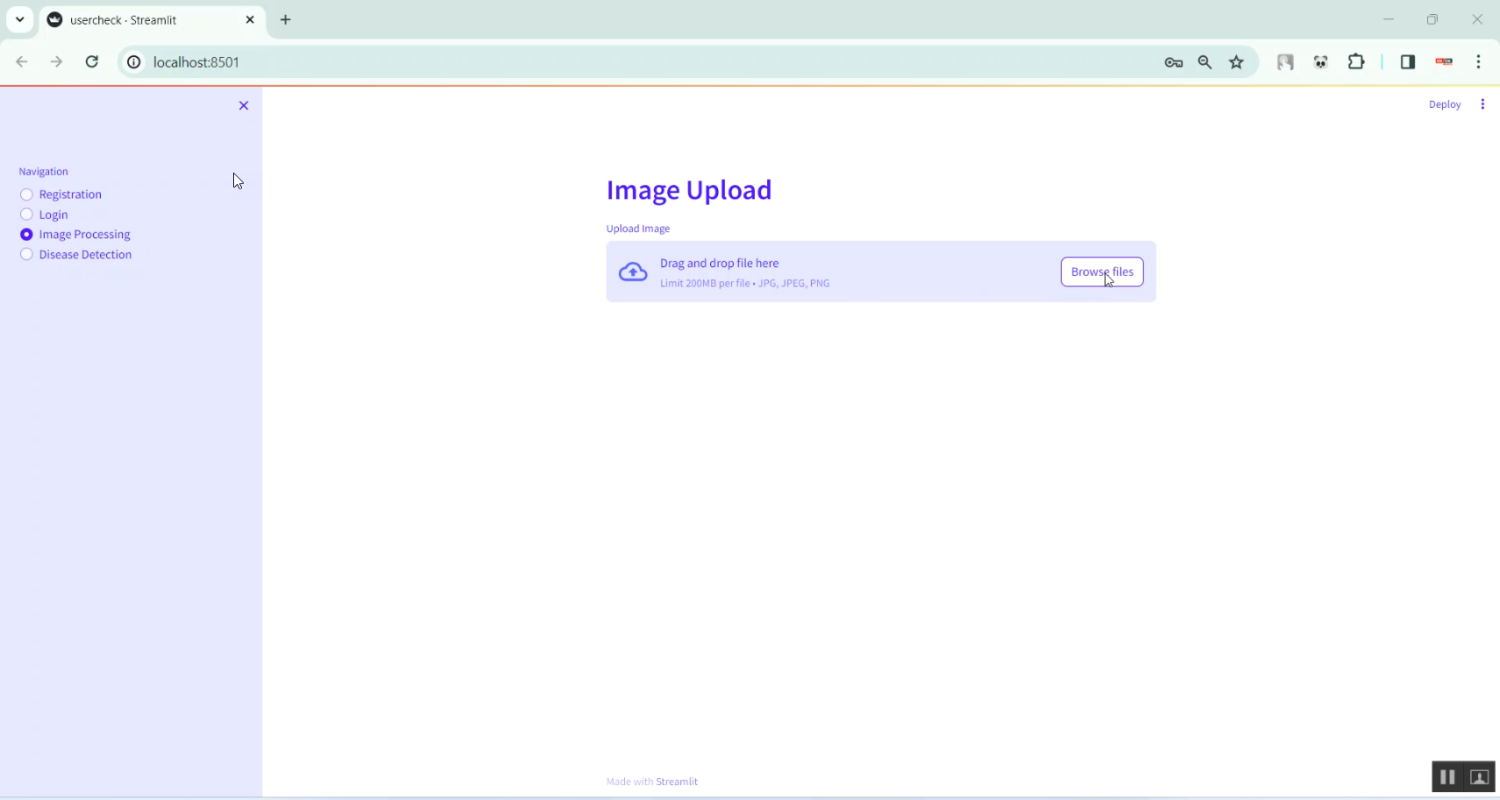Click the Deploy button

[1445, 104]
